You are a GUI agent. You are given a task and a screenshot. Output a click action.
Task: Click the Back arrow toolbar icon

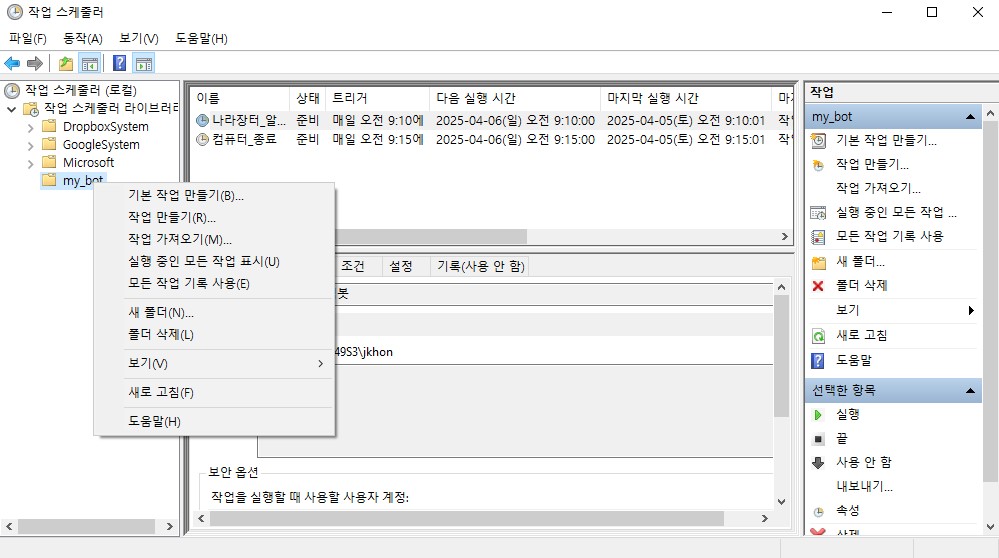pos(12,63)
